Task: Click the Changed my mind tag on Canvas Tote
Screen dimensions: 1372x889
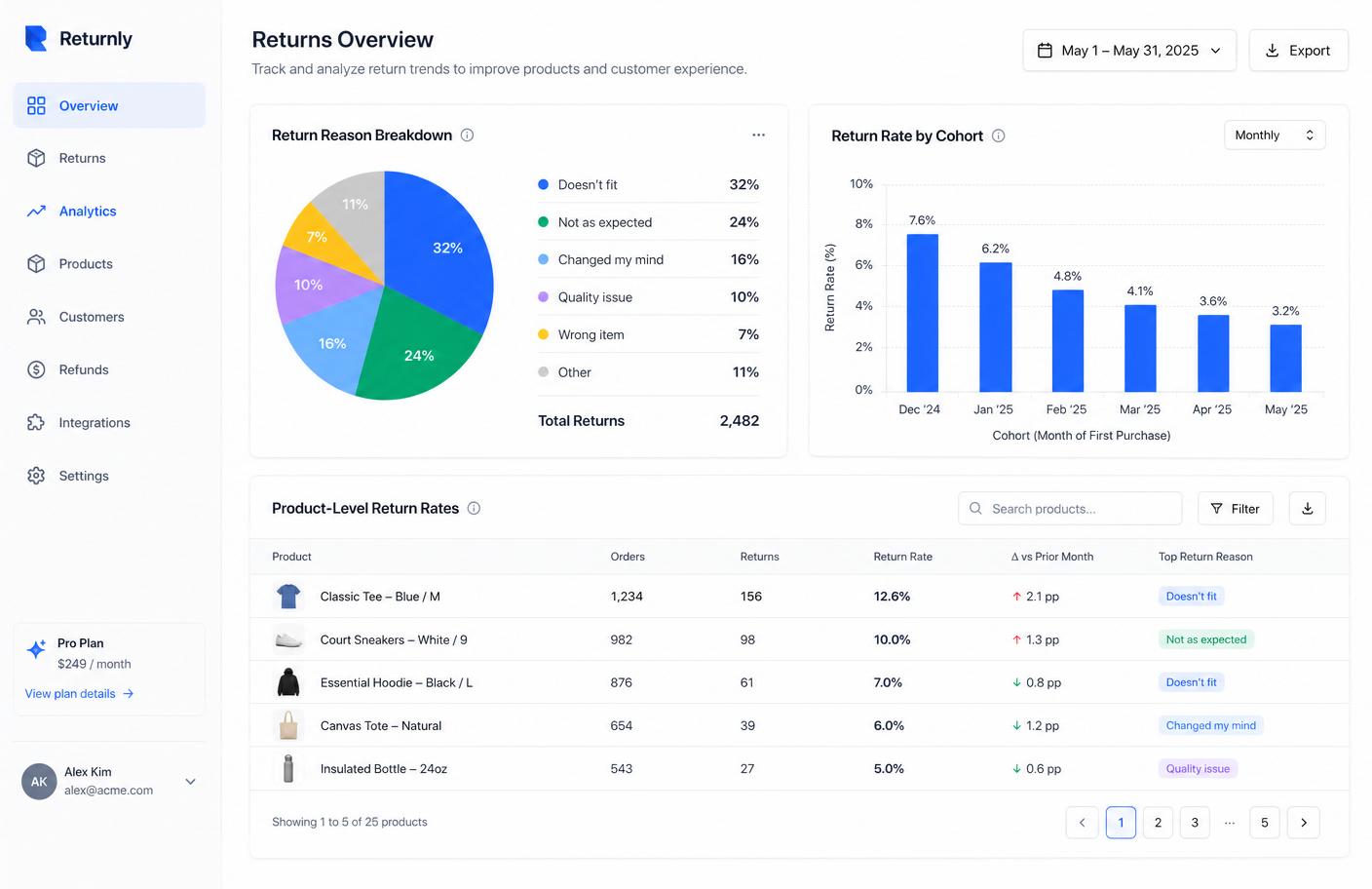Action: coord(1210,725)
